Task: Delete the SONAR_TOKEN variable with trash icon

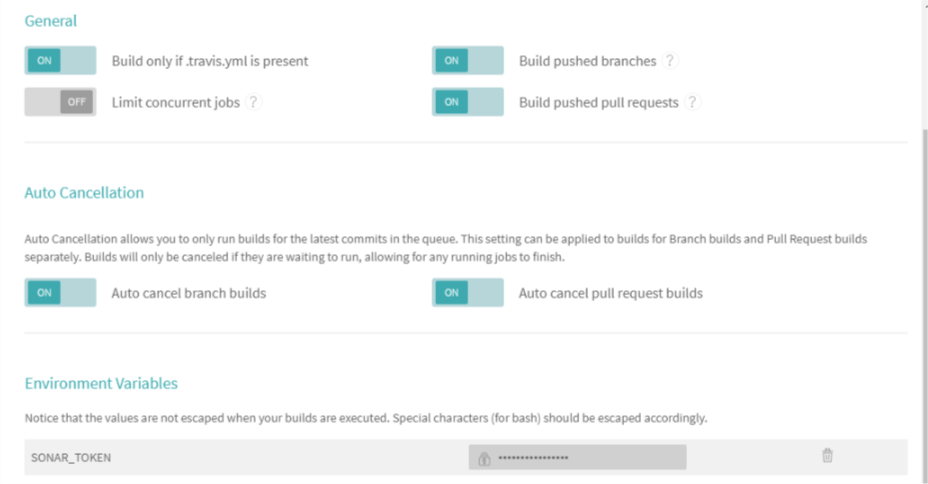Action: click(x=827, y=455)
